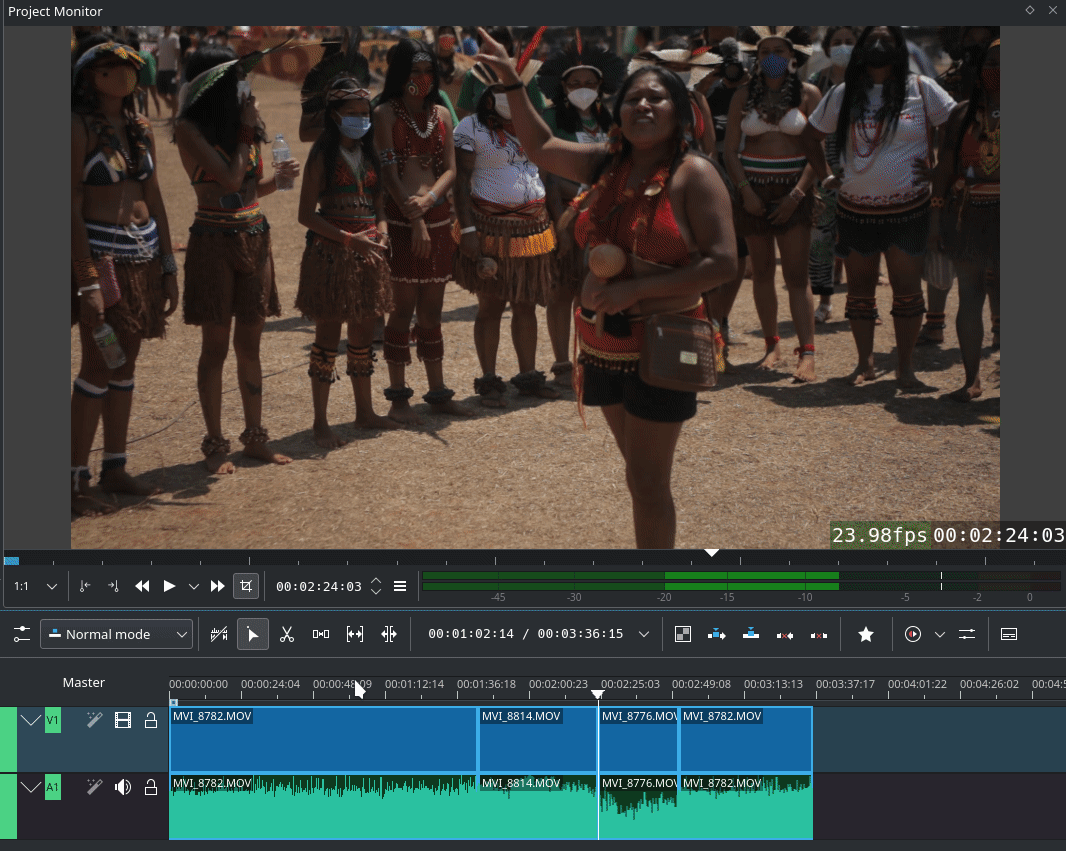The width and height of the screenshot is (1066, 851).
Task: Click the Master track label
Action: (x=84, y=683)
